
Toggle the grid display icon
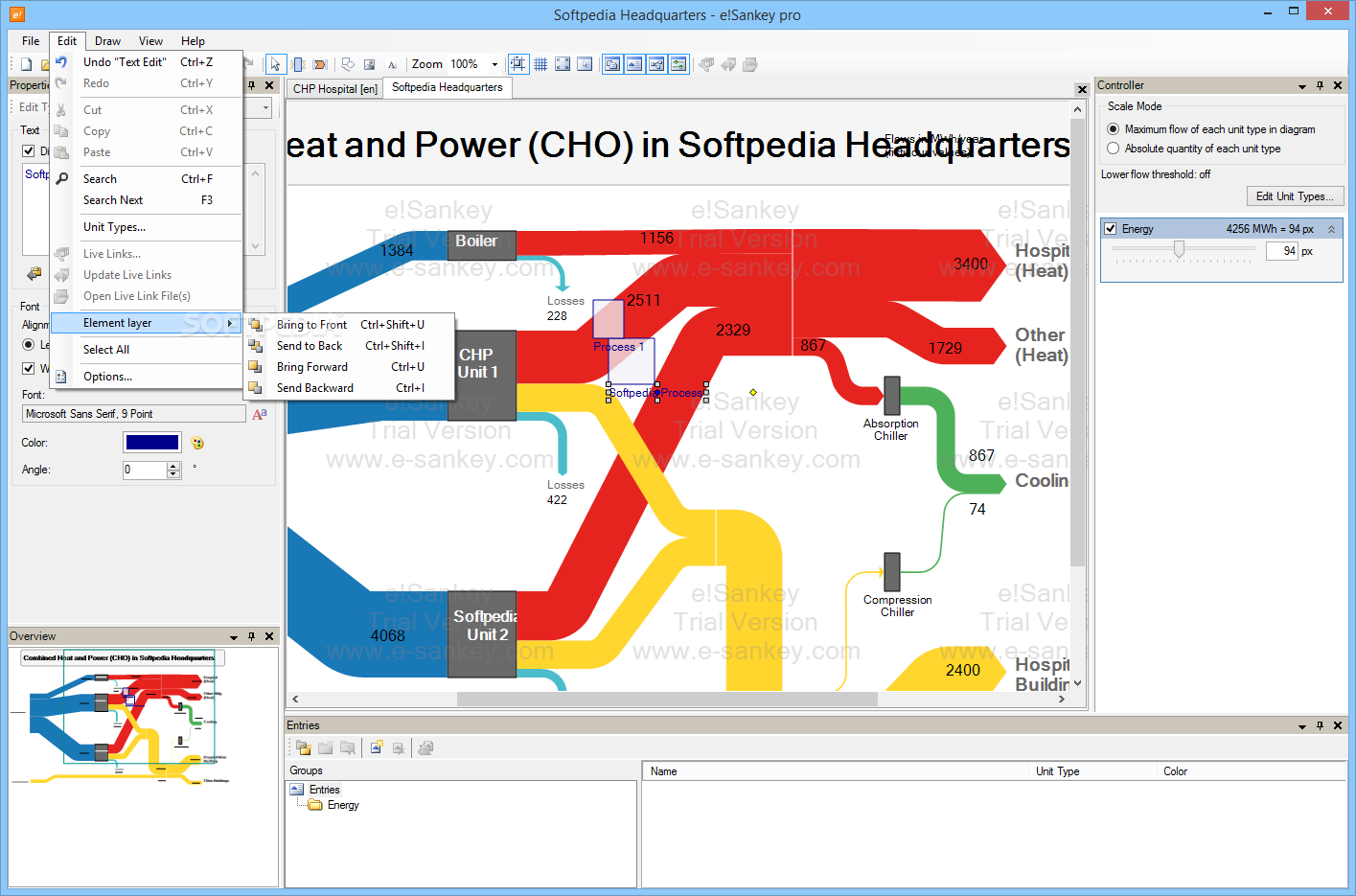click(x=540, y=64)
